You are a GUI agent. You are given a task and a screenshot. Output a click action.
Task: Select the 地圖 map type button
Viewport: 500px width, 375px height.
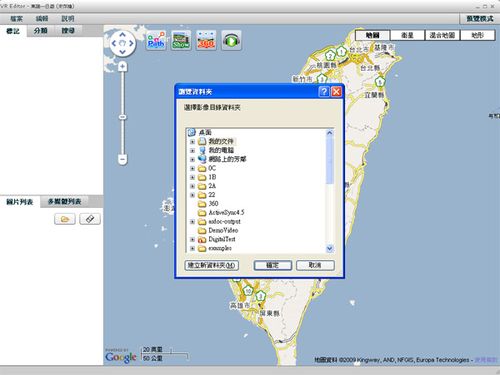point(373,35)
